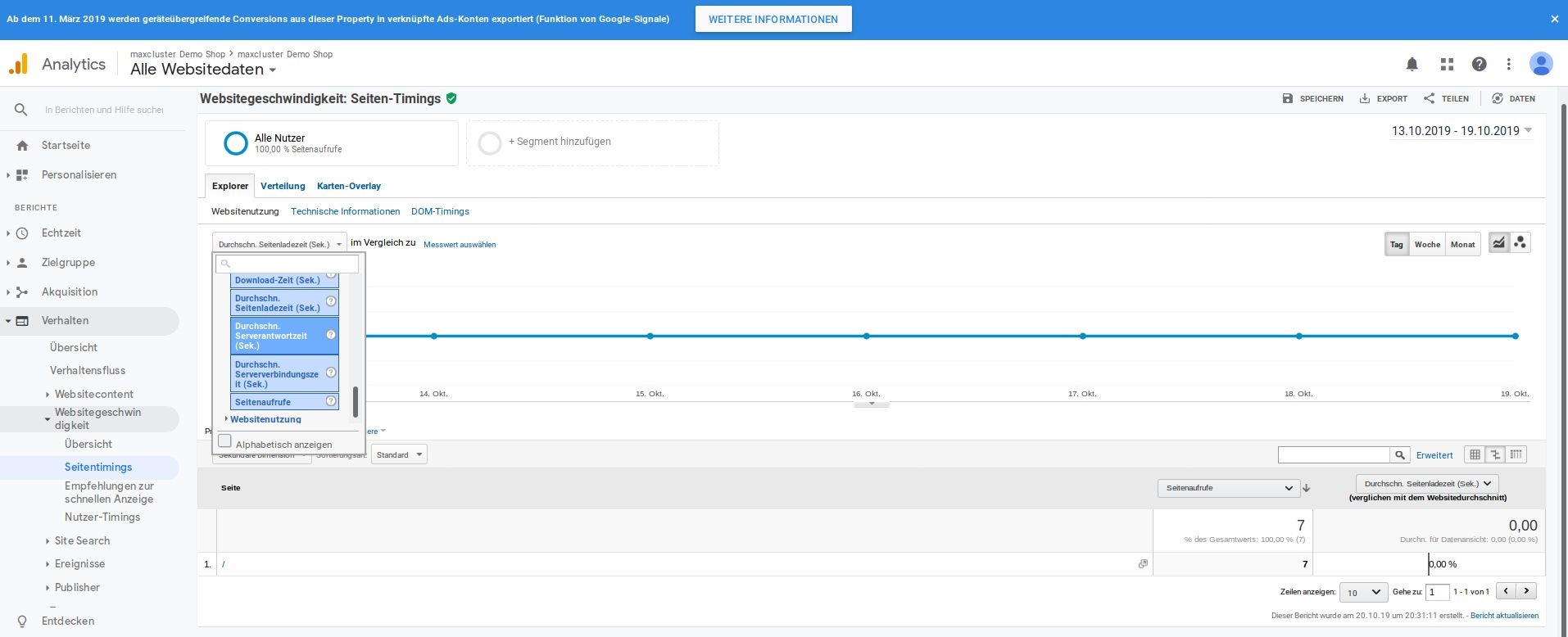Open the user account avatar
Image resolution: width=1568 pixels, height=637 pixels.
coord(1541,64)
